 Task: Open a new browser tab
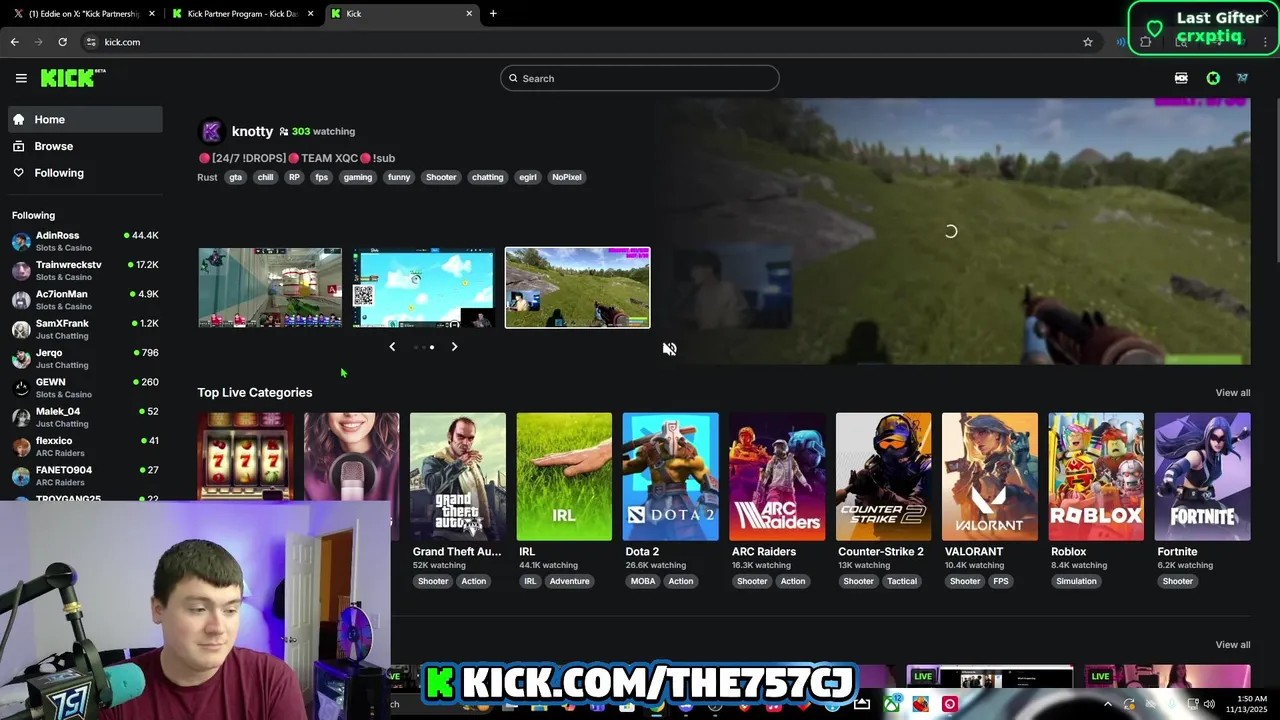click(493, 14)
